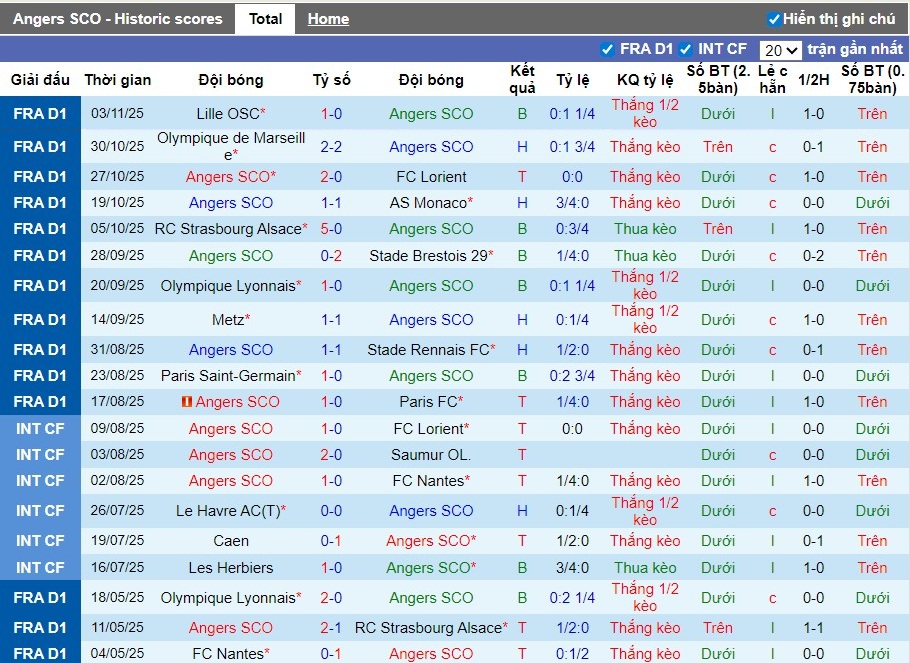Click the Le Havre AC(T) team name
This screenshot has height=663, width=910.
click(227, 511)
